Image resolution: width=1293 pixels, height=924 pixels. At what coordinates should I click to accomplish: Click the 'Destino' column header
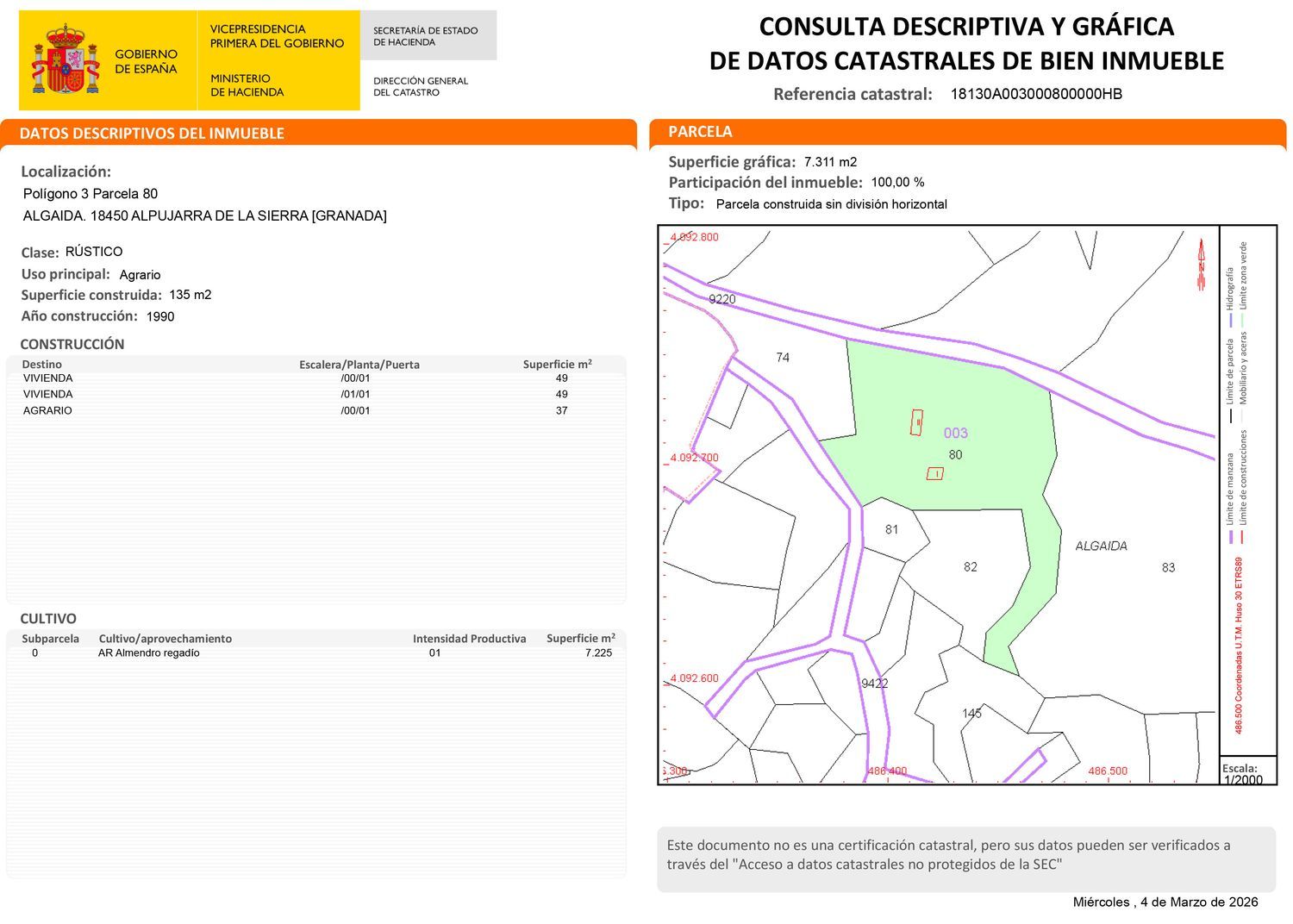click(x=41, y=364)
